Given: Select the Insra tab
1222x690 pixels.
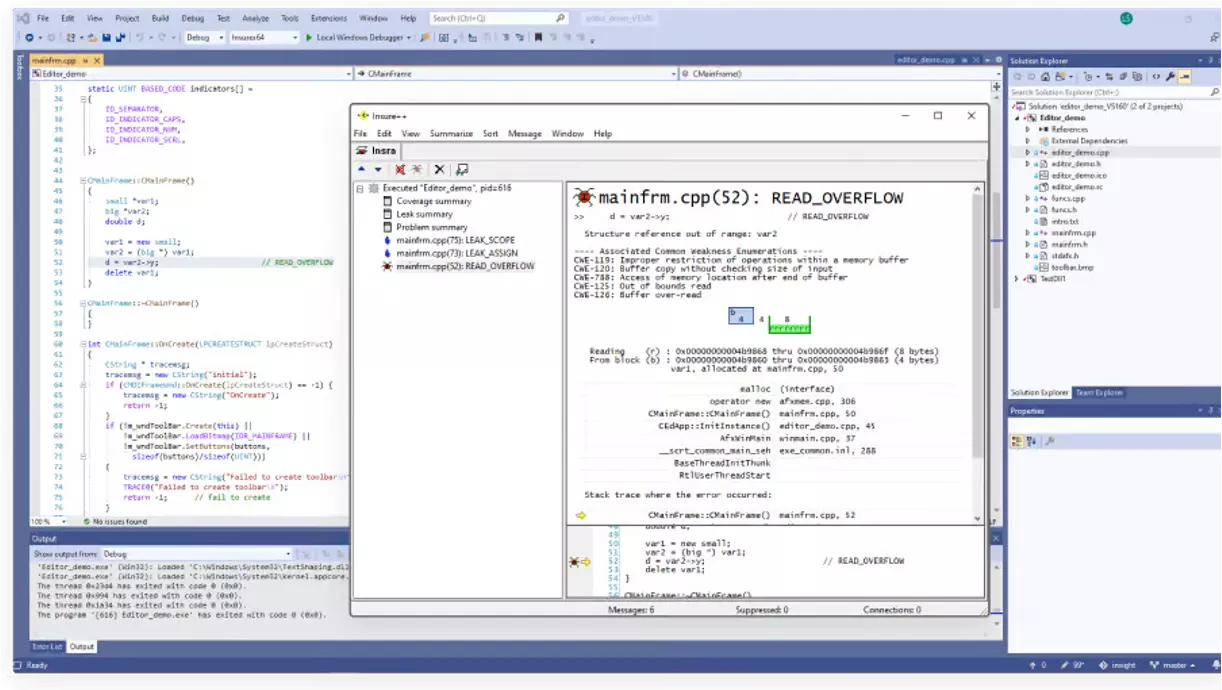Looking at the screenshot, I should 377,151.
